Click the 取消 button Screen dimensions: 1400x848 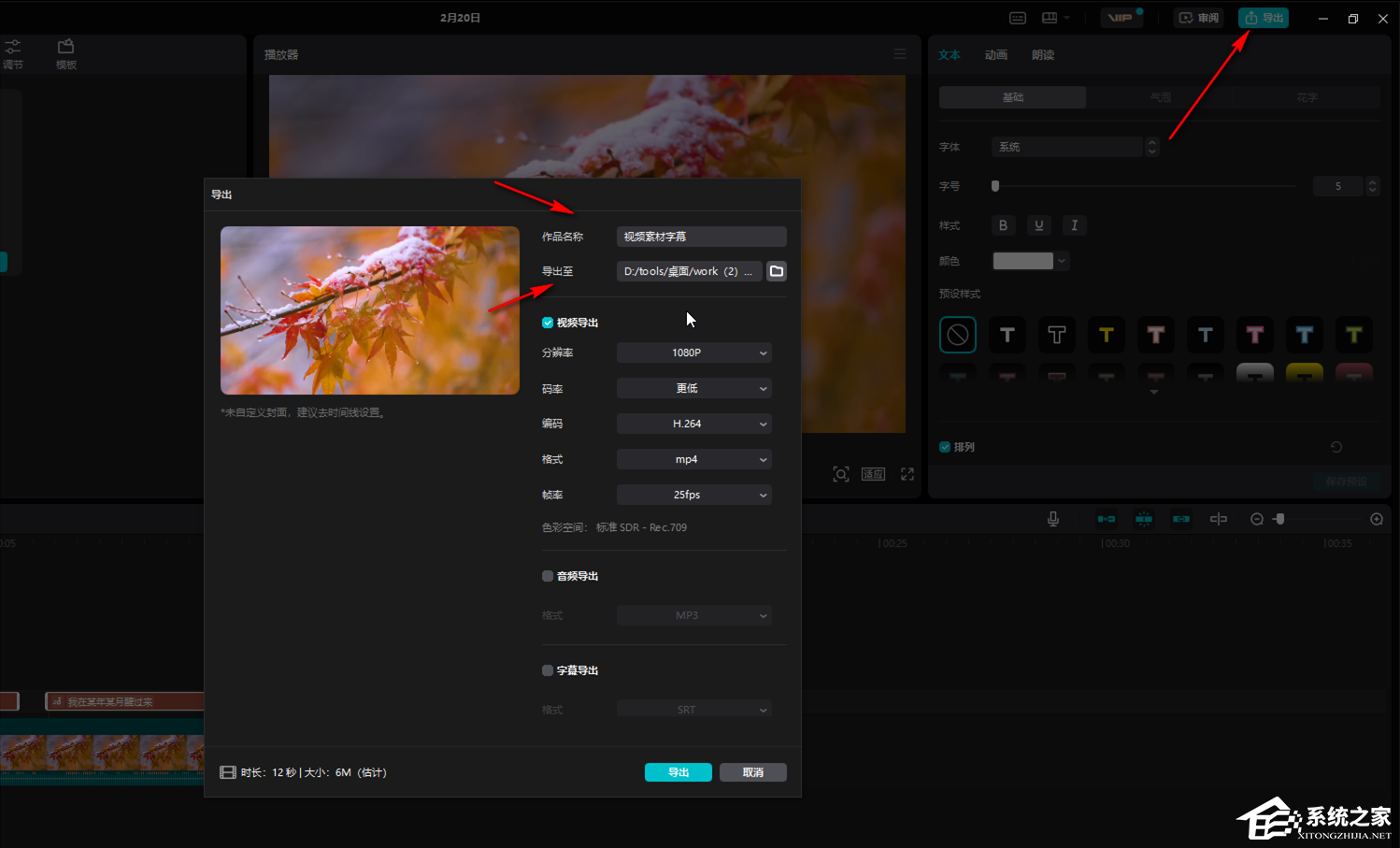pos(752,772)
